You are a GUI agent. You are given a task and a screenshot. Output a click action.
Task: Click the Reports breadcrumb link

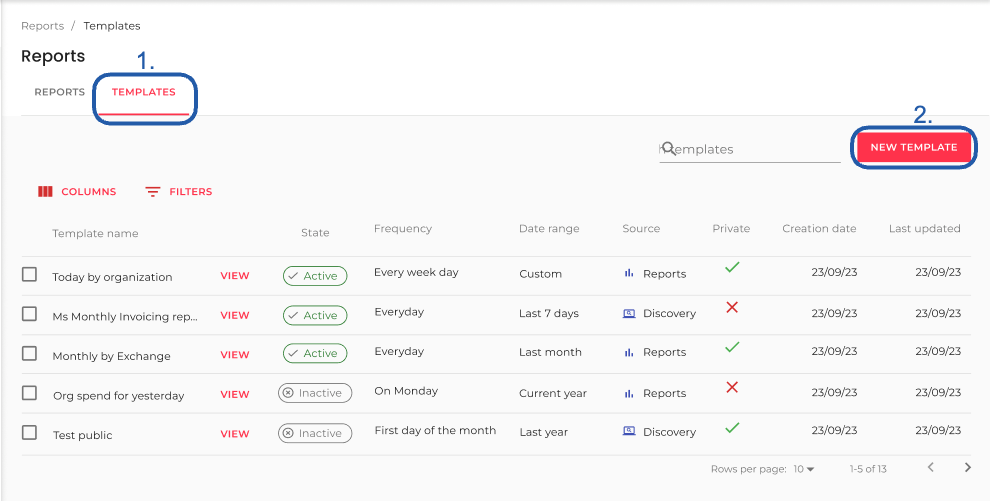(42, 26)
